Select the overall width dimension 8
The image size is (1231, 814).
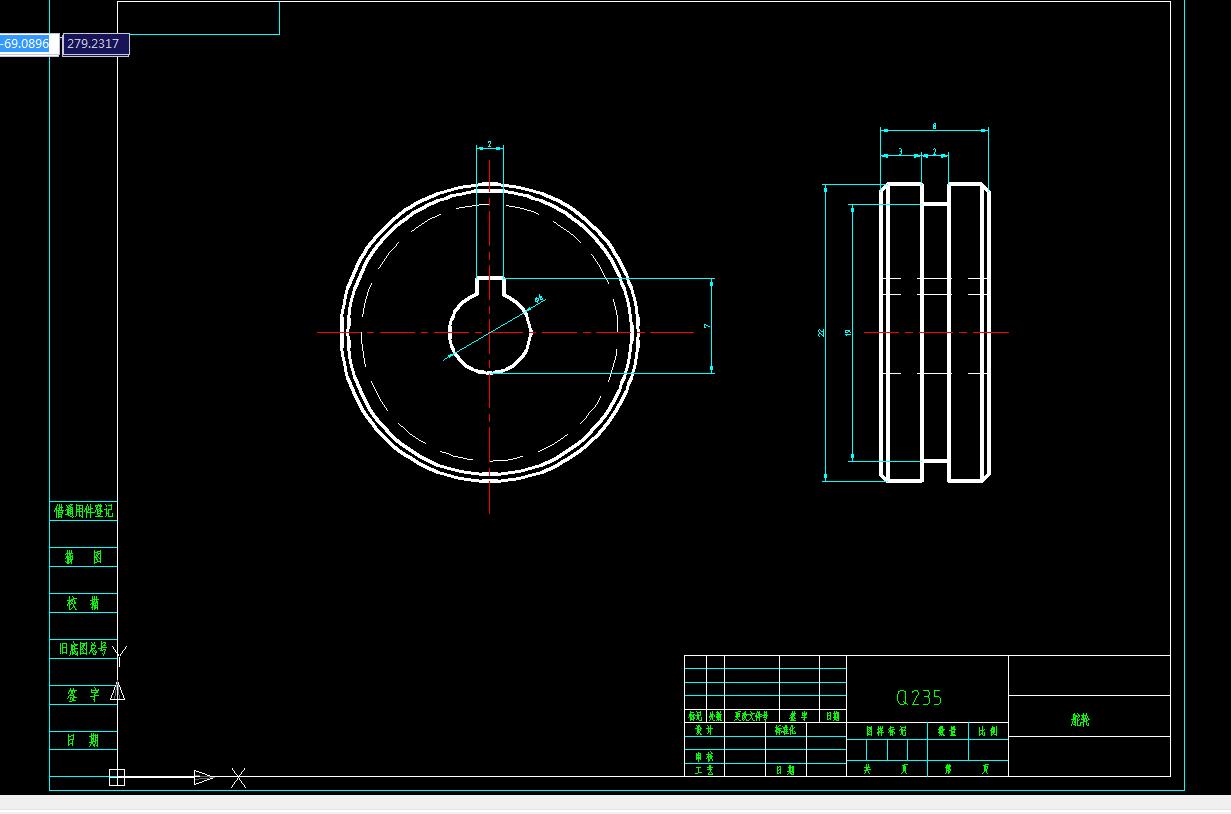(934, 126)
